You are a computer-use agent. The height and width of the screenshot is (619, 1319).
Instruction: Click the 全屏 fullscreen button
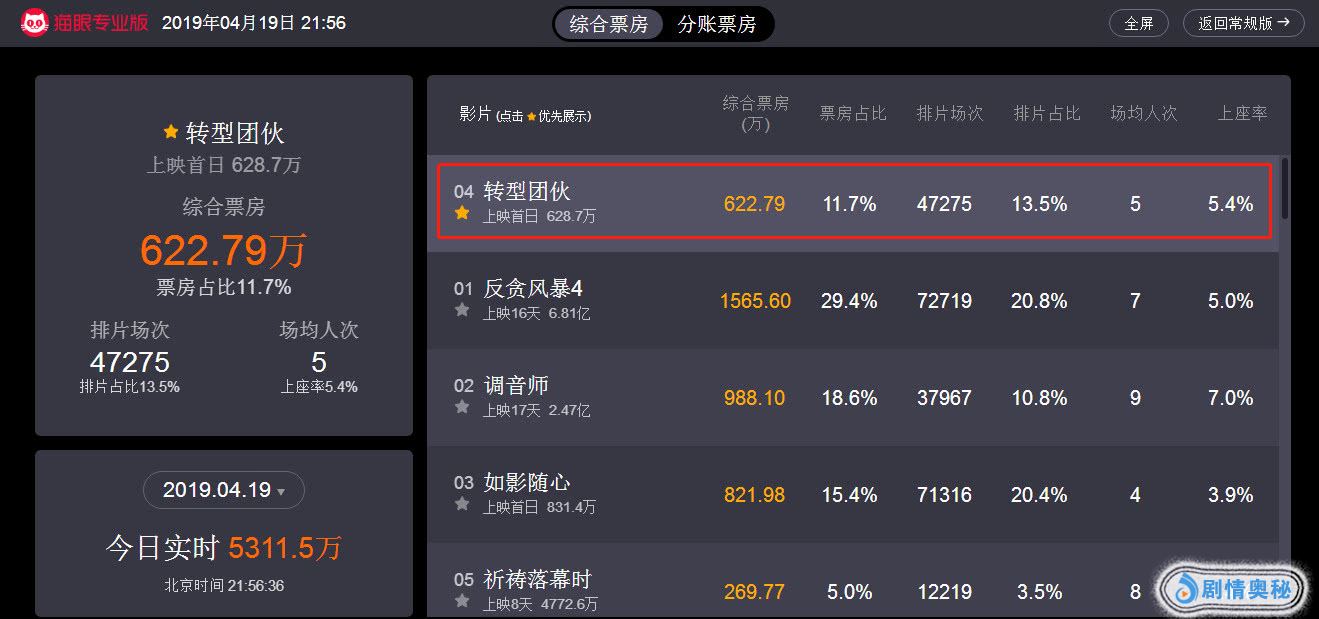[1138, 23]
